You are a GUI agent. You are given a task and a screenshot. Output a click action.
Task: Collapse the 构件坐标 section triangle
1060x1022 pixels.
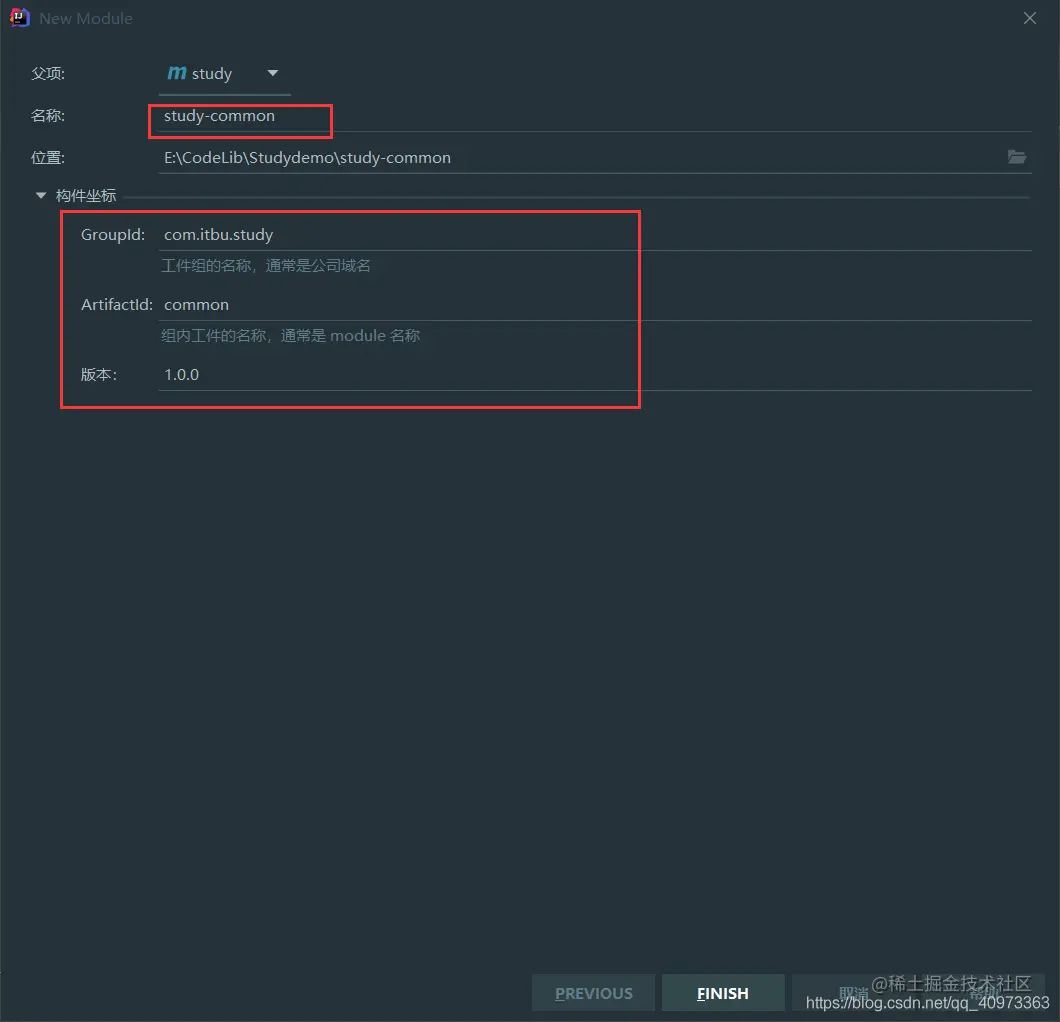41,195
